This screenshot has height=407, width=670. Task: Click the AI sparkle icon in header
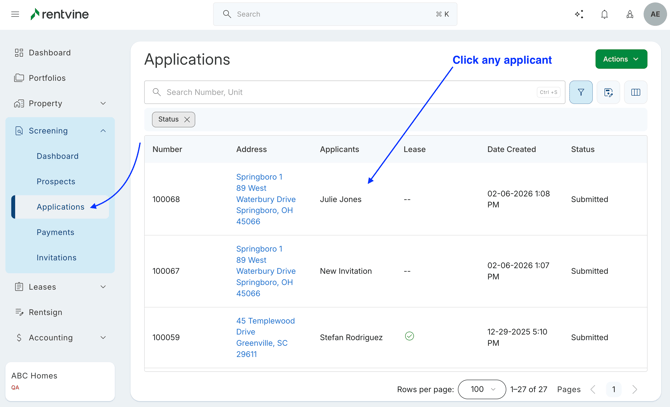tap(579, 14)
